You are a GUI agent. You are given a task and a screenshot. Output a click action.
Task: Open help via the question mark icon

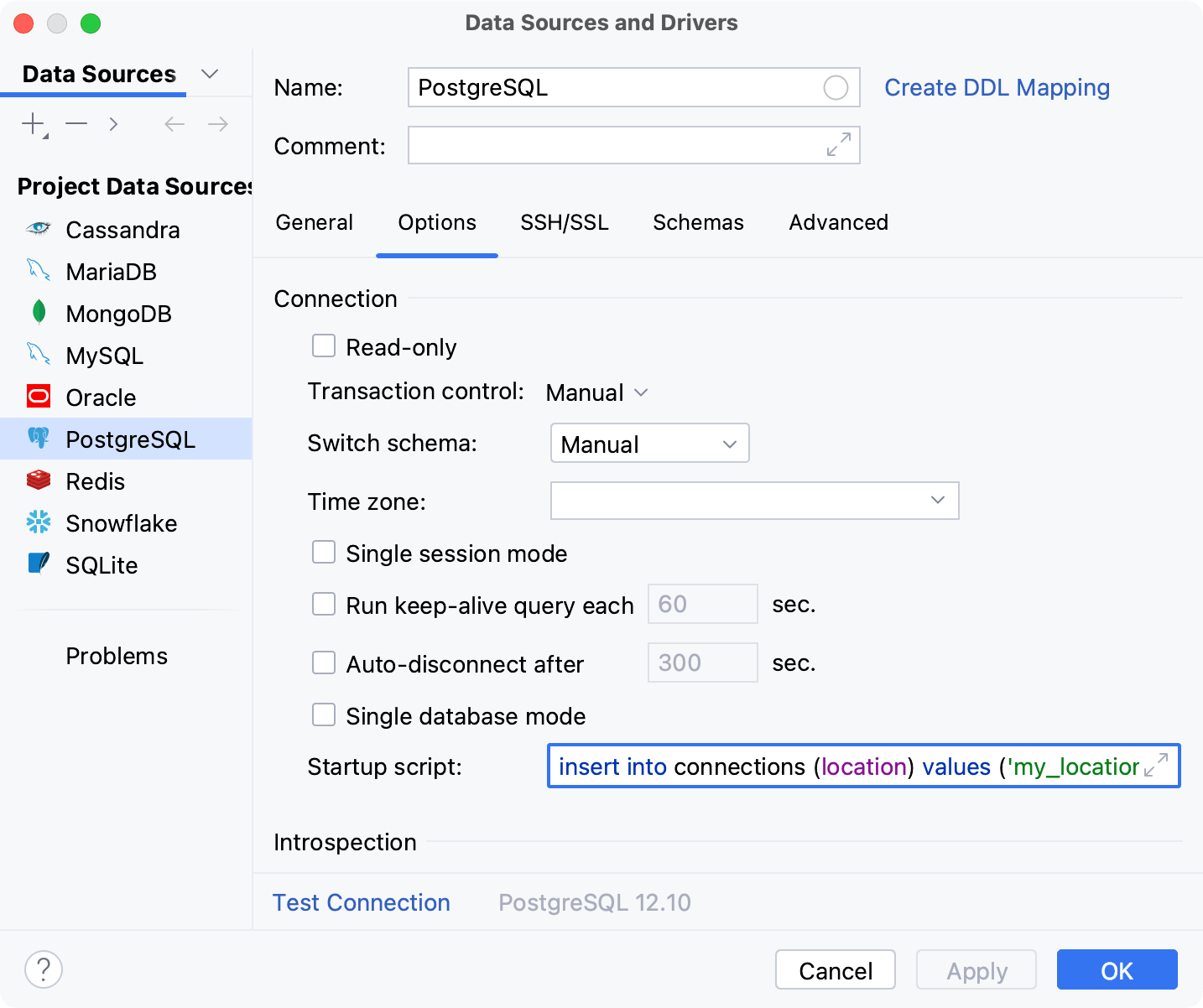[44, 969]
